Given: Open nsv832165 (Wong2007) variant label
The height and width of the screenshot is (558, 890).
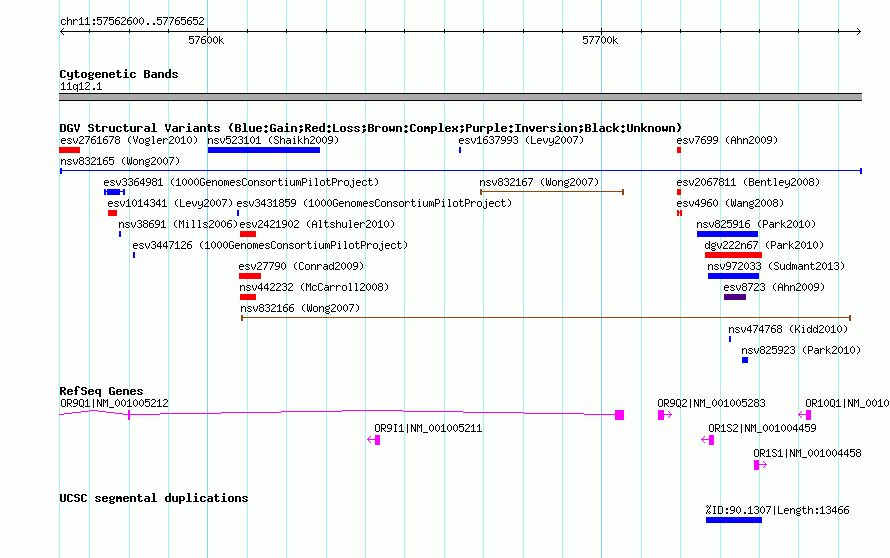Looking at the screenshot, I should tap(120, 161).
